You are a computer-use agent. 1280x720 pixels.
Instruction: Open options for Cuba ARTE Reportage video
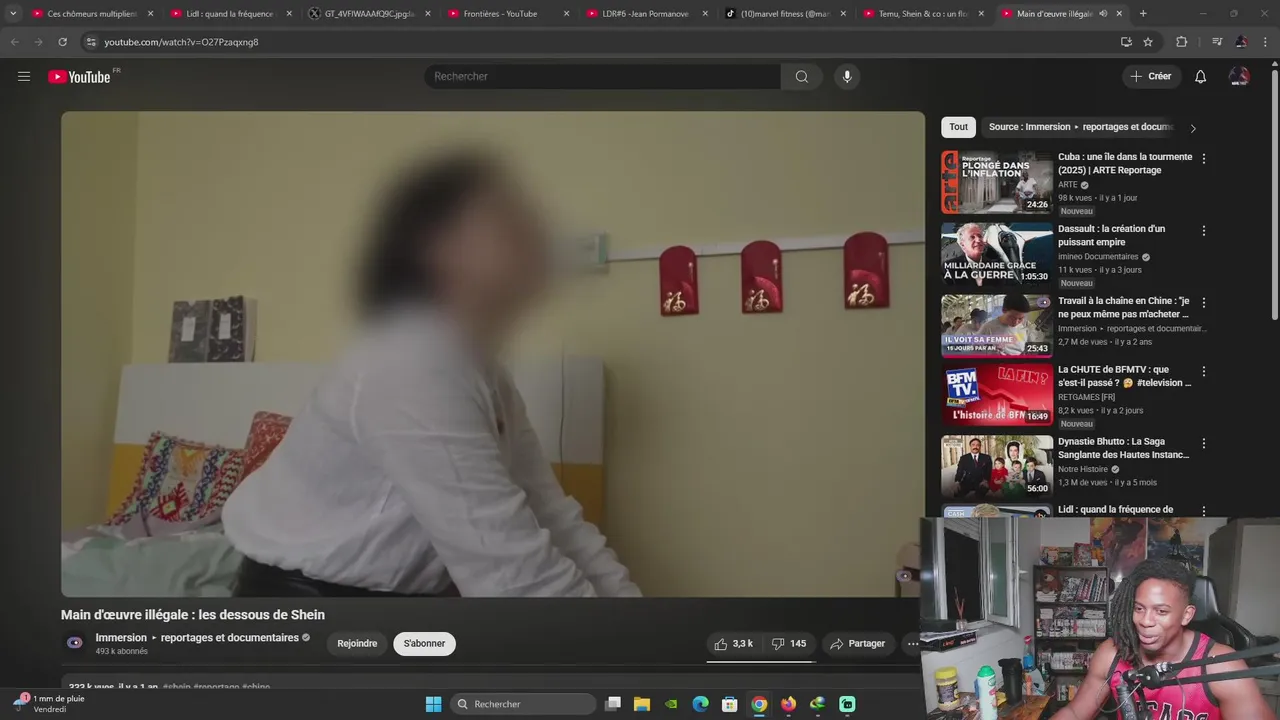click(1204, 159)
